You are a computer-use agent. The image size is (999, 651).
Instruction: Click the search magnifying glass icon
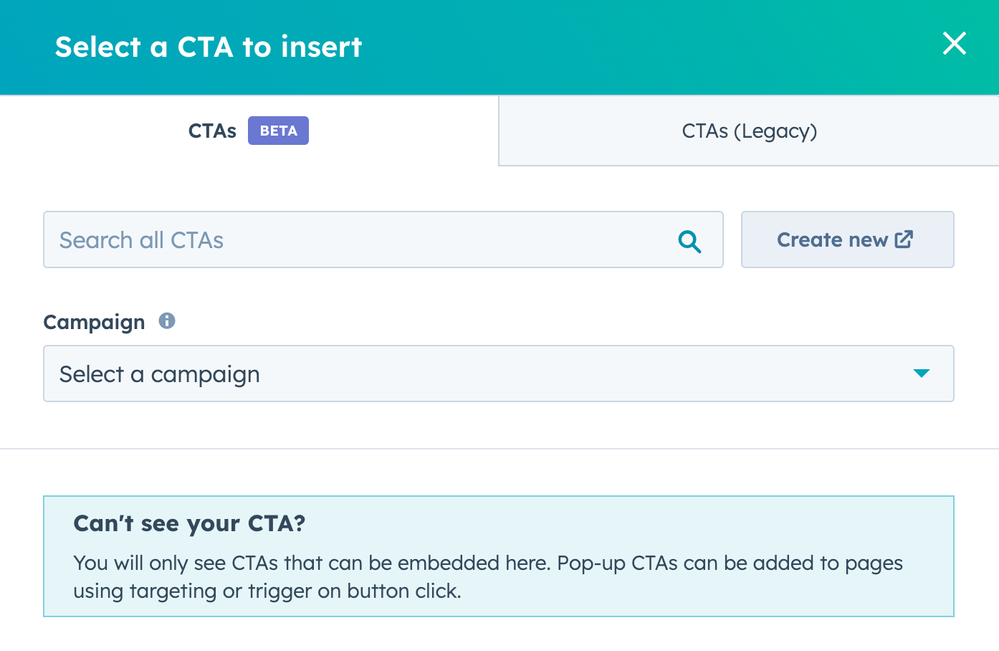tap(689, 240)
